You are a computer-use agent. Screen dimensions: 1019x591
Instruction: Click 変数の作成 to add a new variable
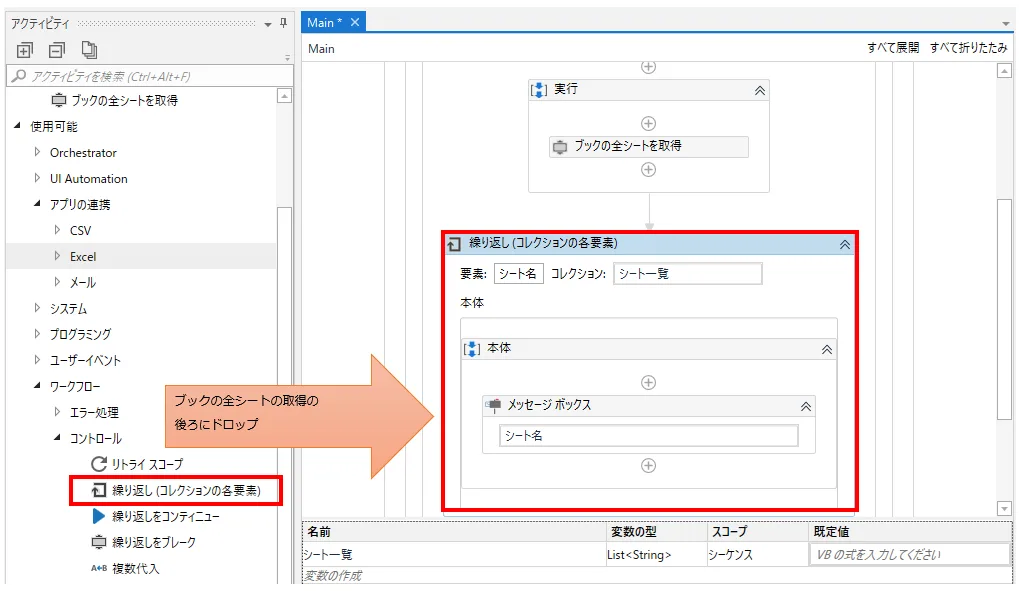coord(331,575)
